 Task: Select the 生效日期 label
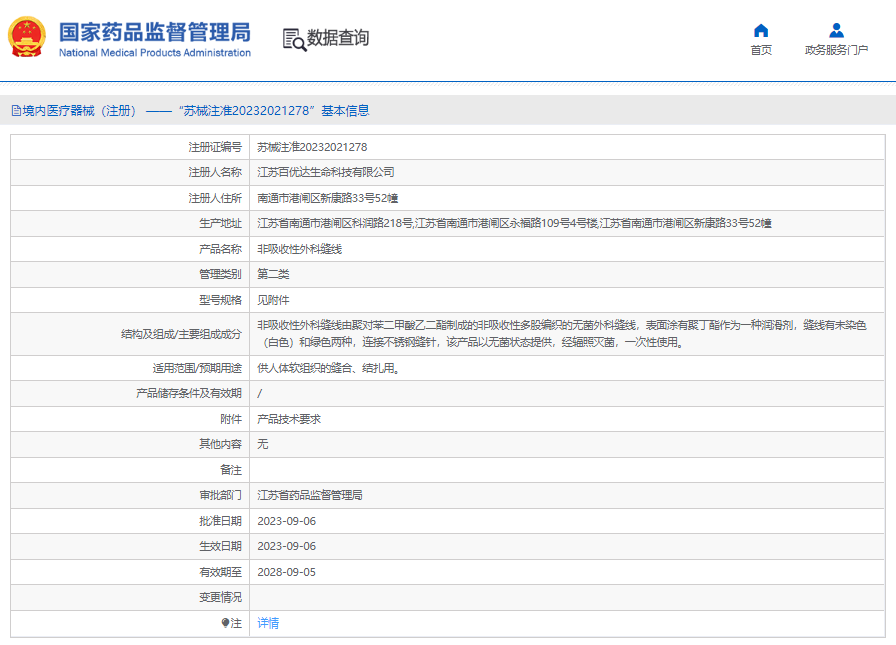click(x=220, y=546)
